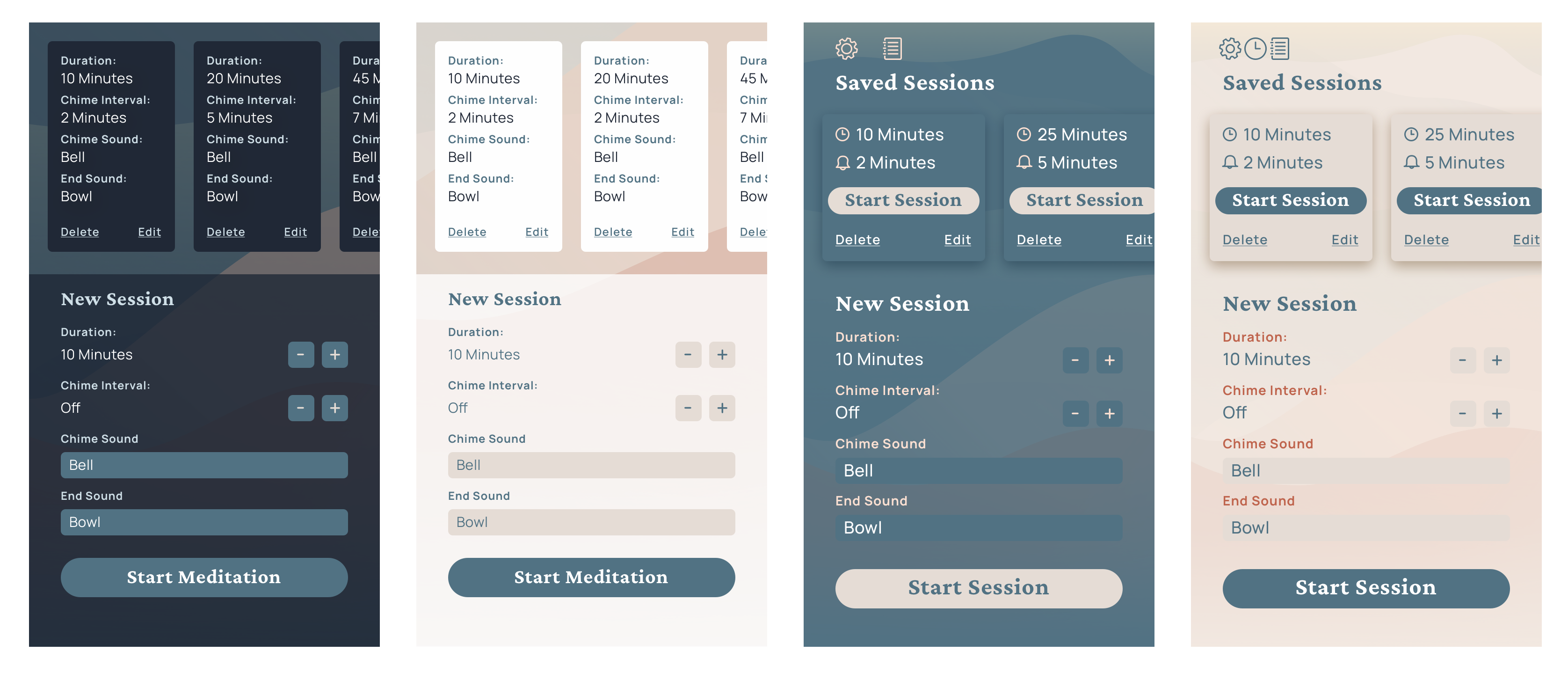Click Edit on the 20 Minutes session card
This screenshot has width=1568, height=673.
(x=295, y=232)
